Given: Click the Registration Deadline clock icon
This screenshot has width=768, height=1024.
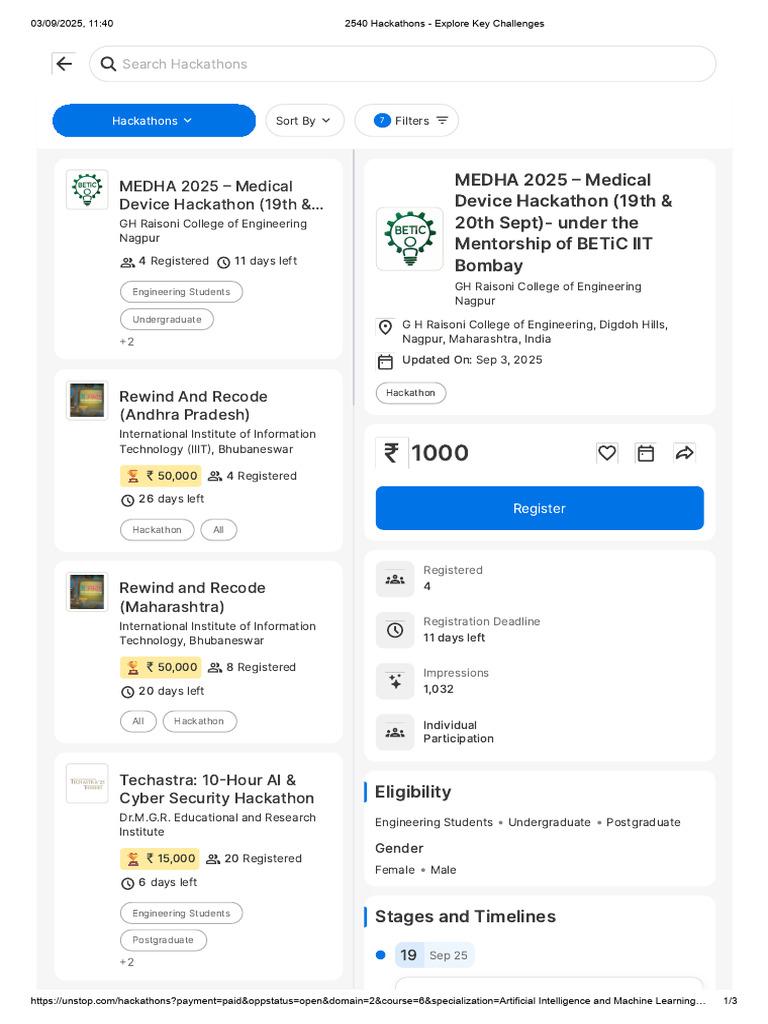Looking at the screenshot, I should tap(395, 630).
